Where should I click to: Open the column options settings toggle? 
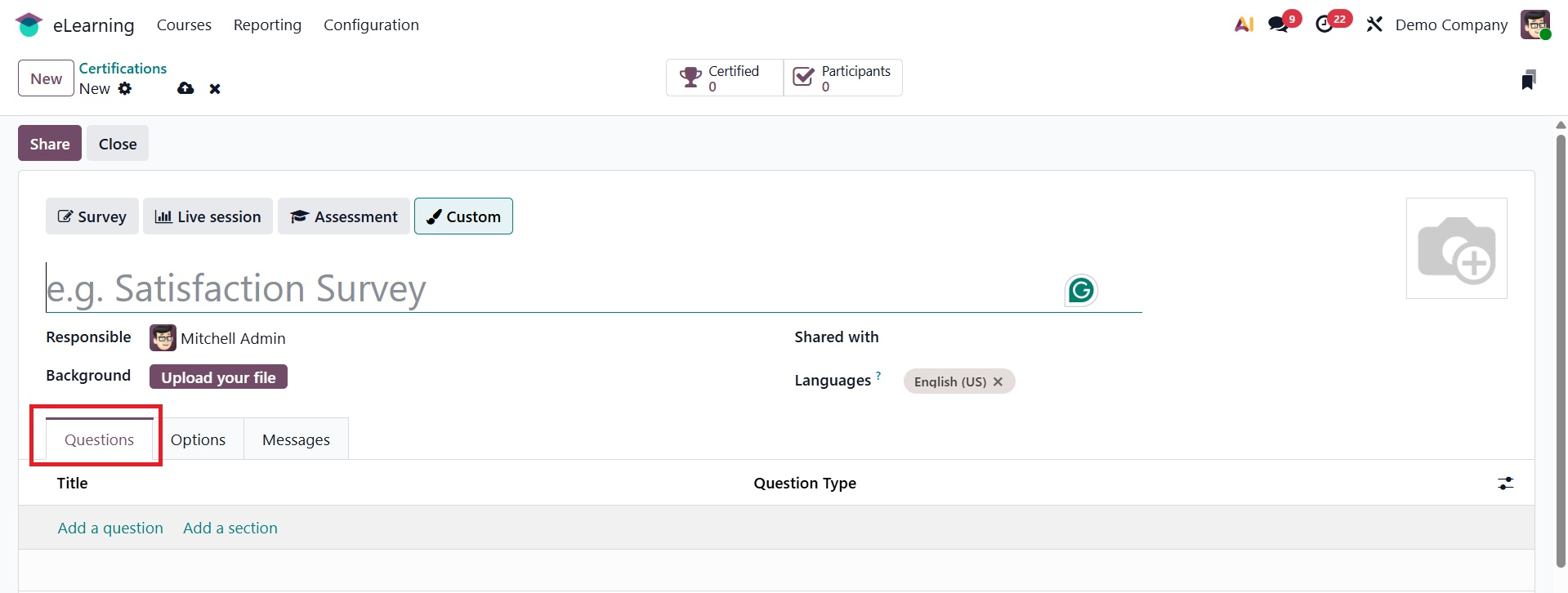tap(1505, 484)
